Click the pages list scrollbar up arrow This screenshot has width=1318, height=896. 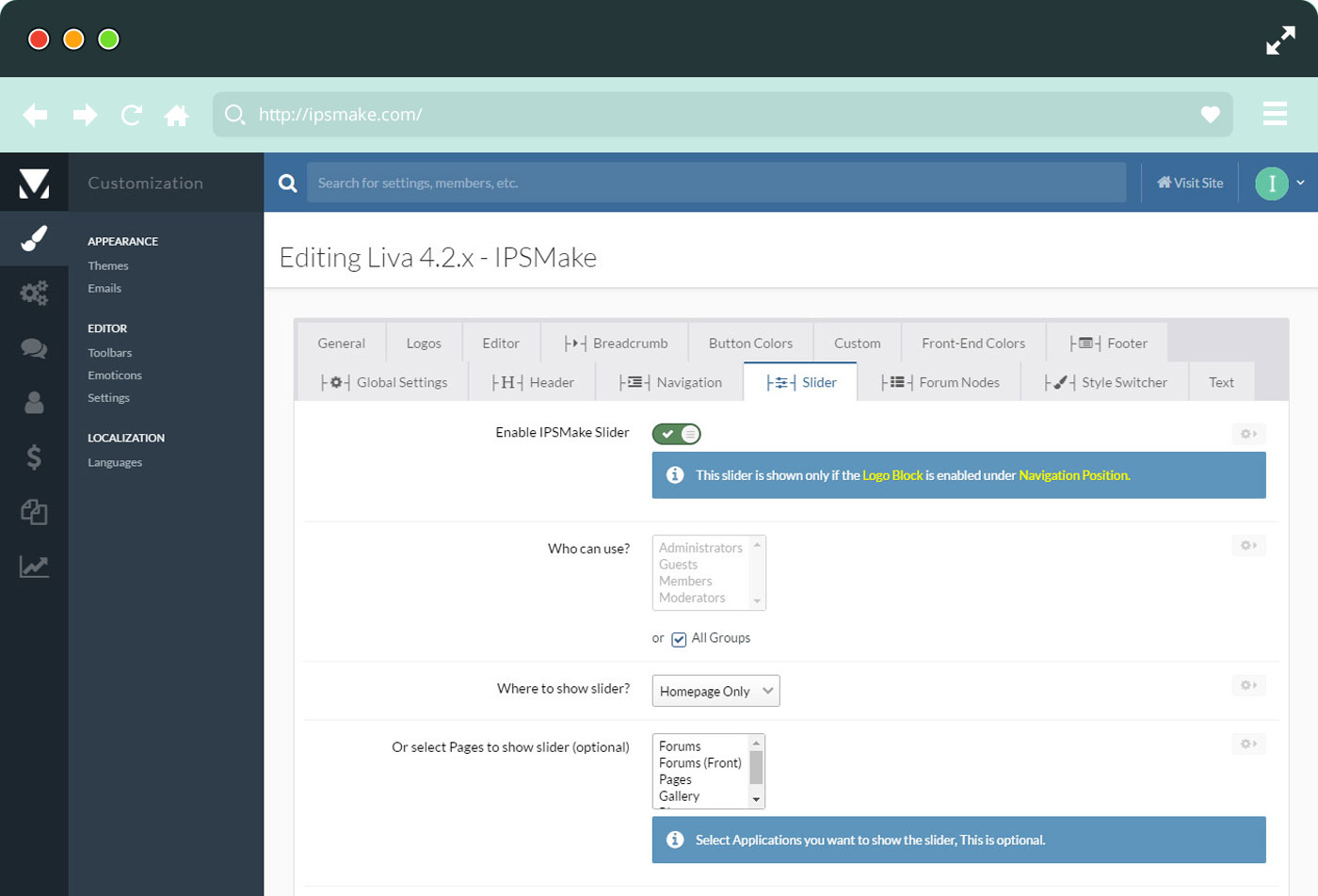(x=756, y=744)
